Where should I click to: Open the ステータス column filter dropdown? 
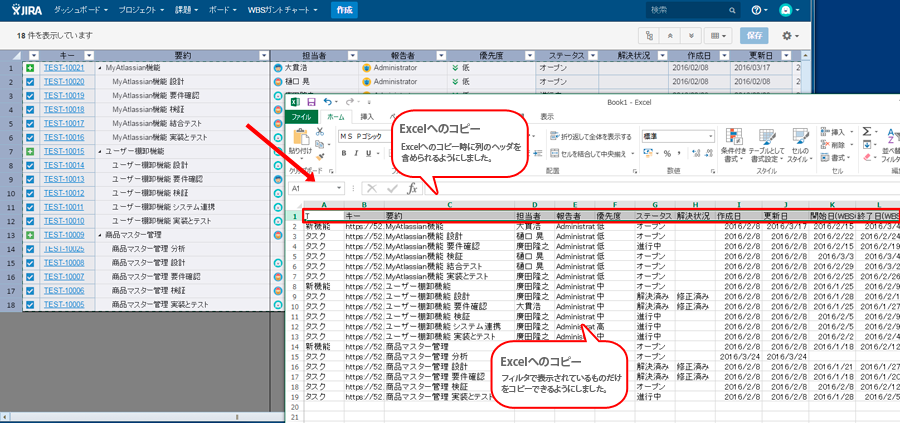point(594,55)
